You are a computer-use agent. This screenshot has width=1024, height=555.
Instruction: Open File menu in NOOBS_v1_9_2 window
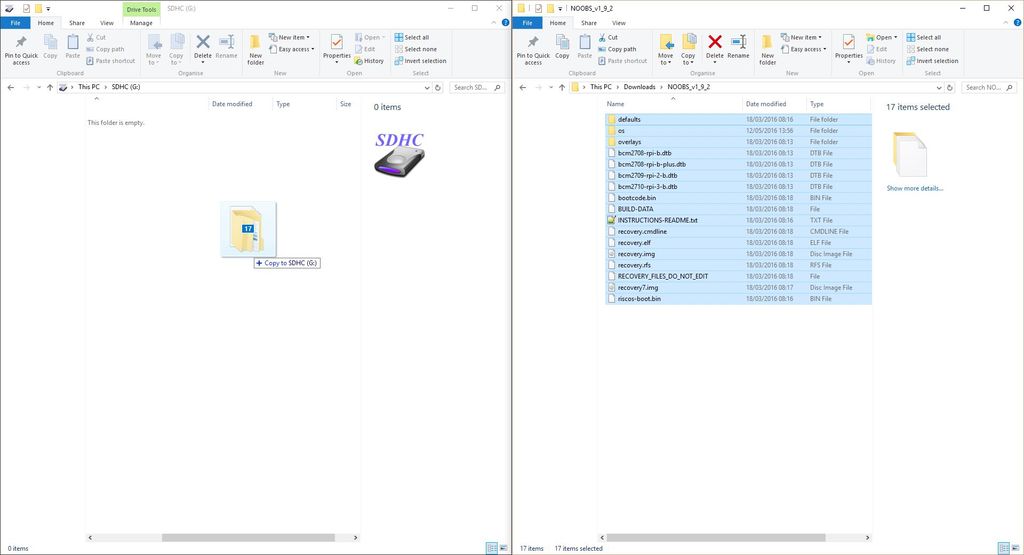point(527,23)
